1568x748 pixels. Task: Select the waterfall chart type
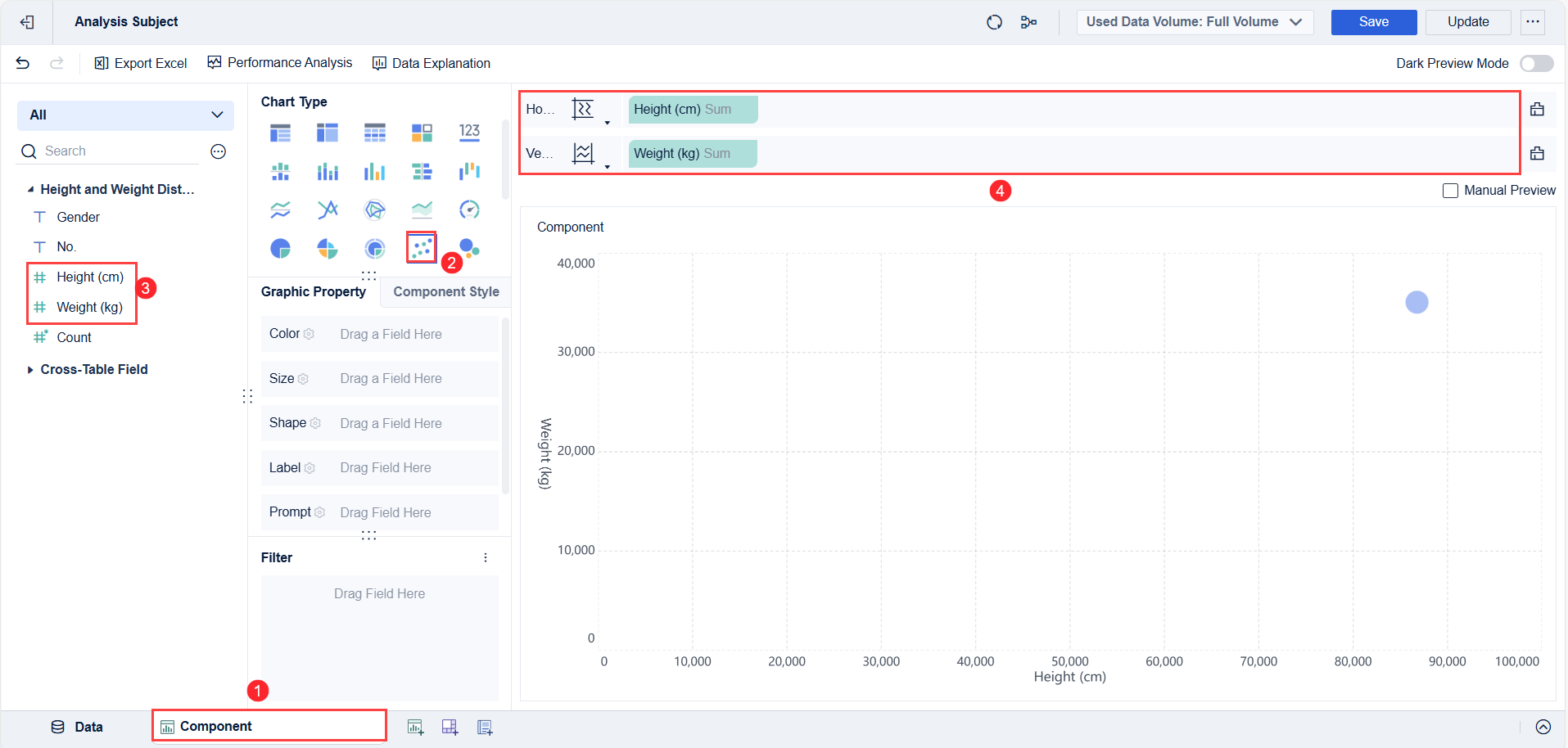pyautogui.click(x=469, y=171)
